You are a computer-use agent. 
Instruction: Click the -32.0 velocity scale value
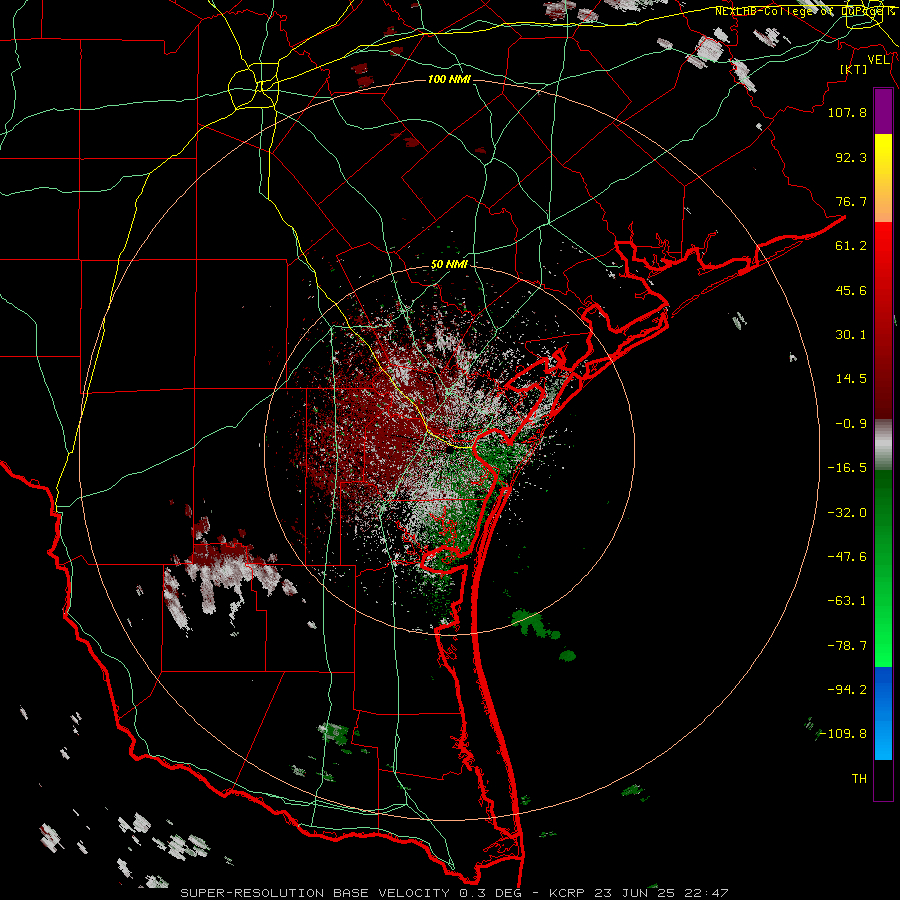[x=847, y=513]
